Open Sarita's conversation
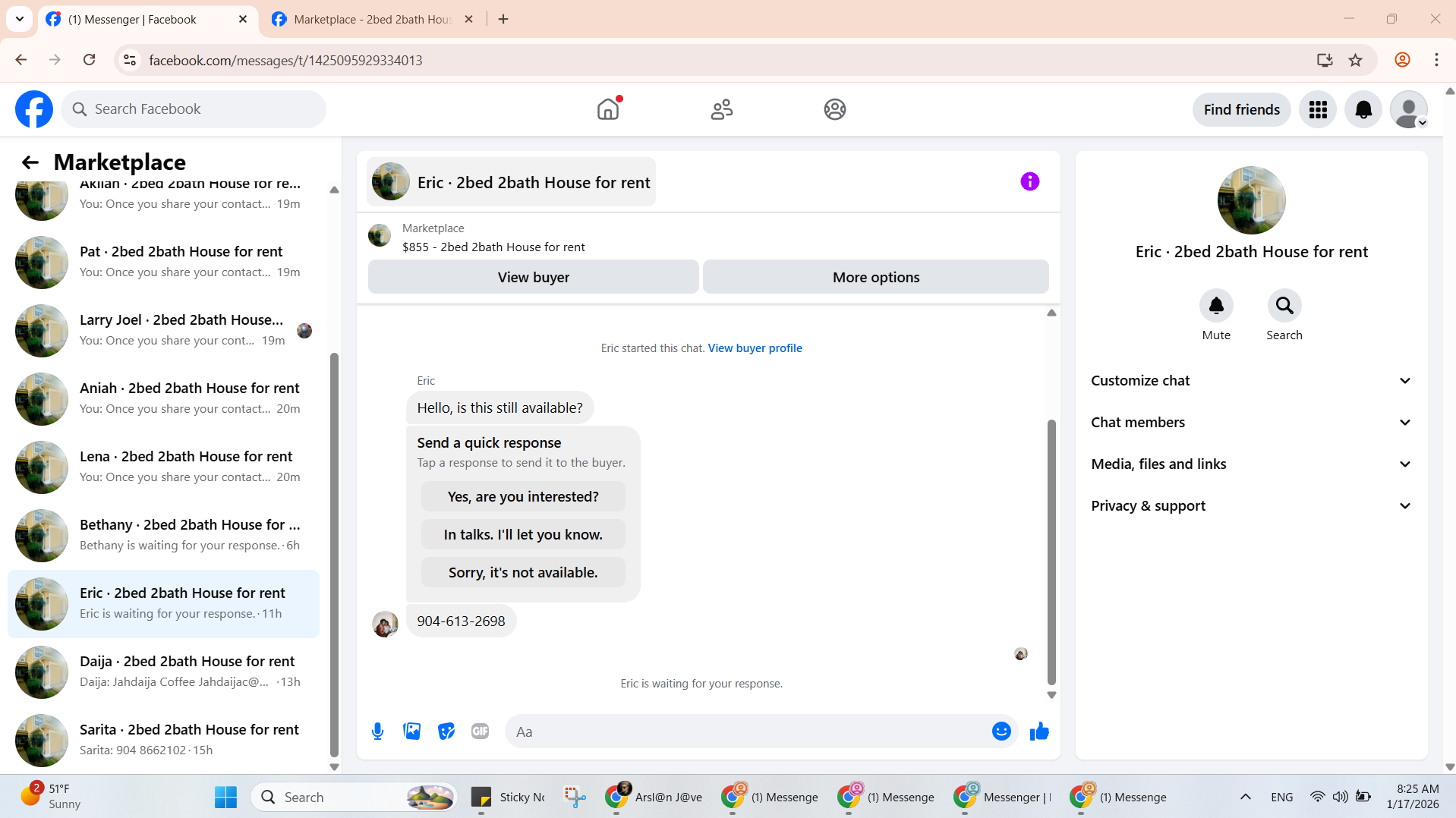This screenshot has height=818, width=1456. 163,741
